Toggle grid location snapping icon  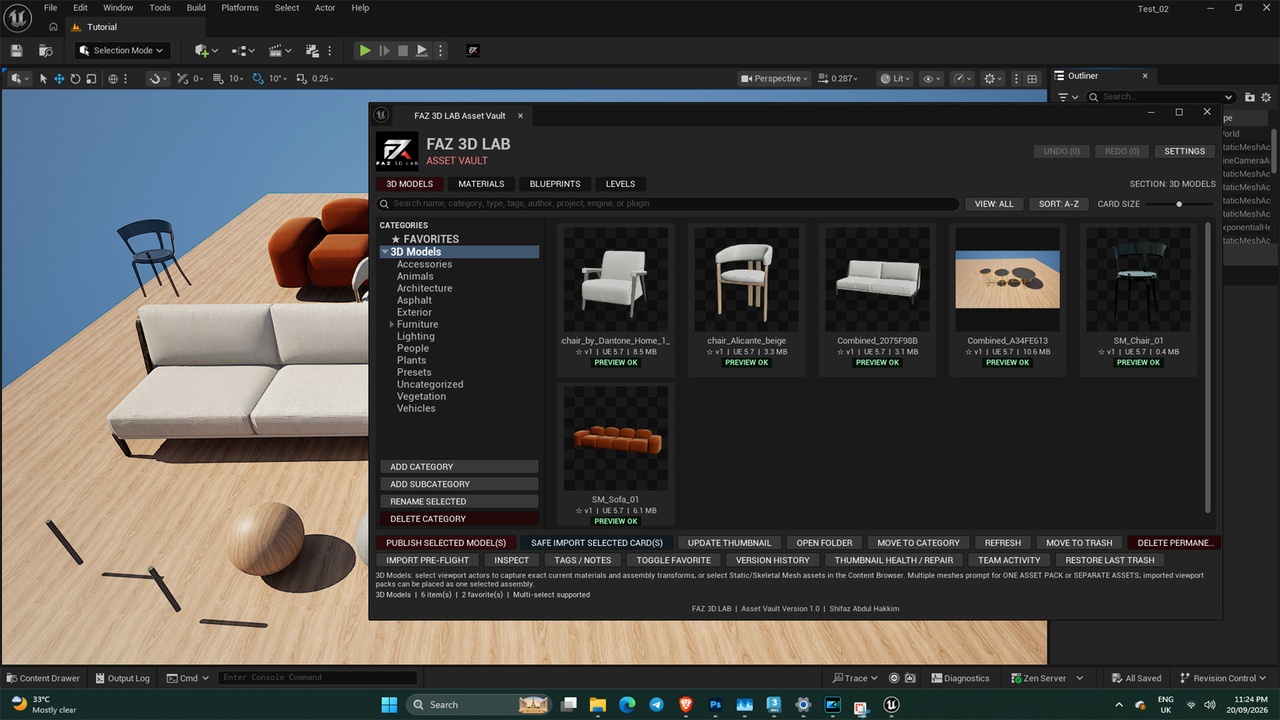(x=220, y=78)
